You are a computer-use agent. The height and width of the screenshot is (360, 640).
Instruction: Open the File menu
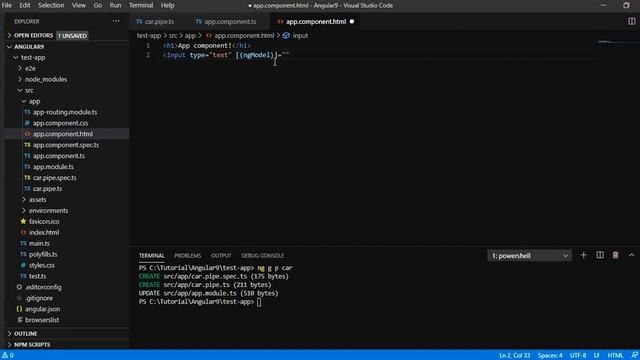click(x=7, y=5)
